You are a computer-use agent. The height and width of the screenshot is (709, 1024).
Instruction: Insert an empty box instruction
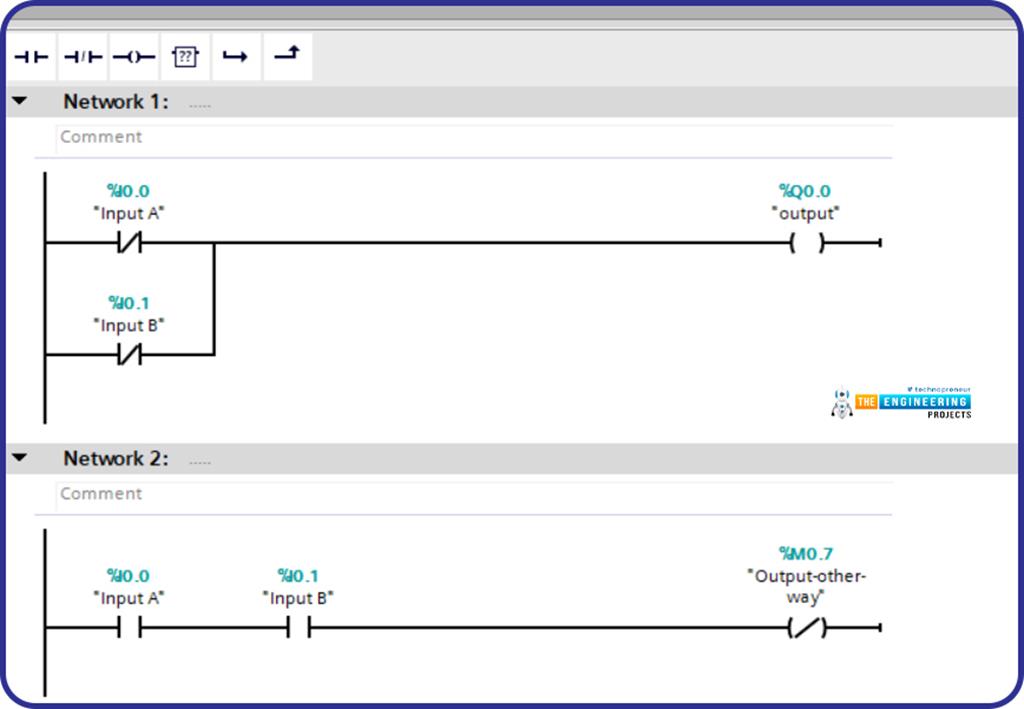185,57
